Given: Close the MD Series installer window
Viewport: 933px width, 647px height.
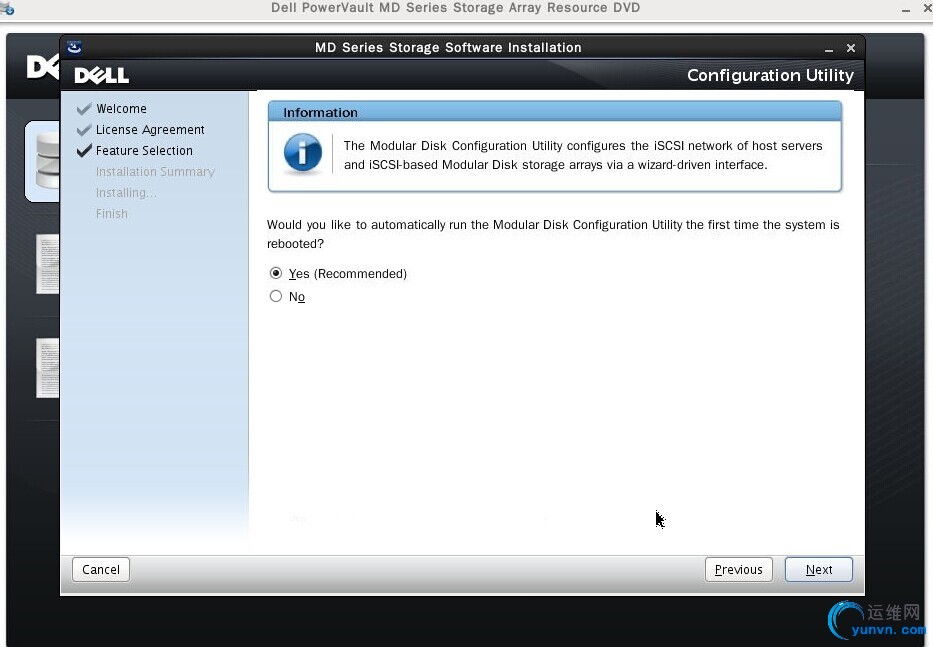Looking at the screenshot, I should [851, 48].
